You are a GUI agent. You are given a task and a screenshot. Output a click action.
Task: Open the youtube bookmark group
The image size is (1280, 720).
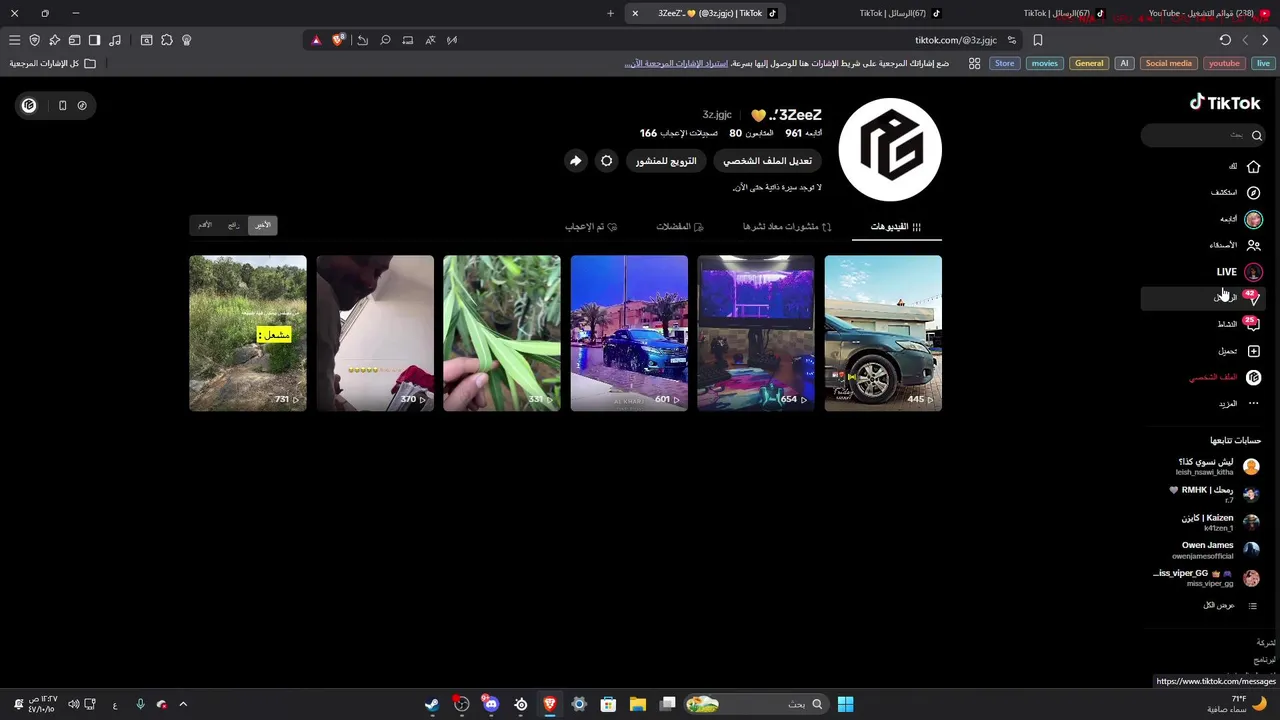coord(1224,63)
